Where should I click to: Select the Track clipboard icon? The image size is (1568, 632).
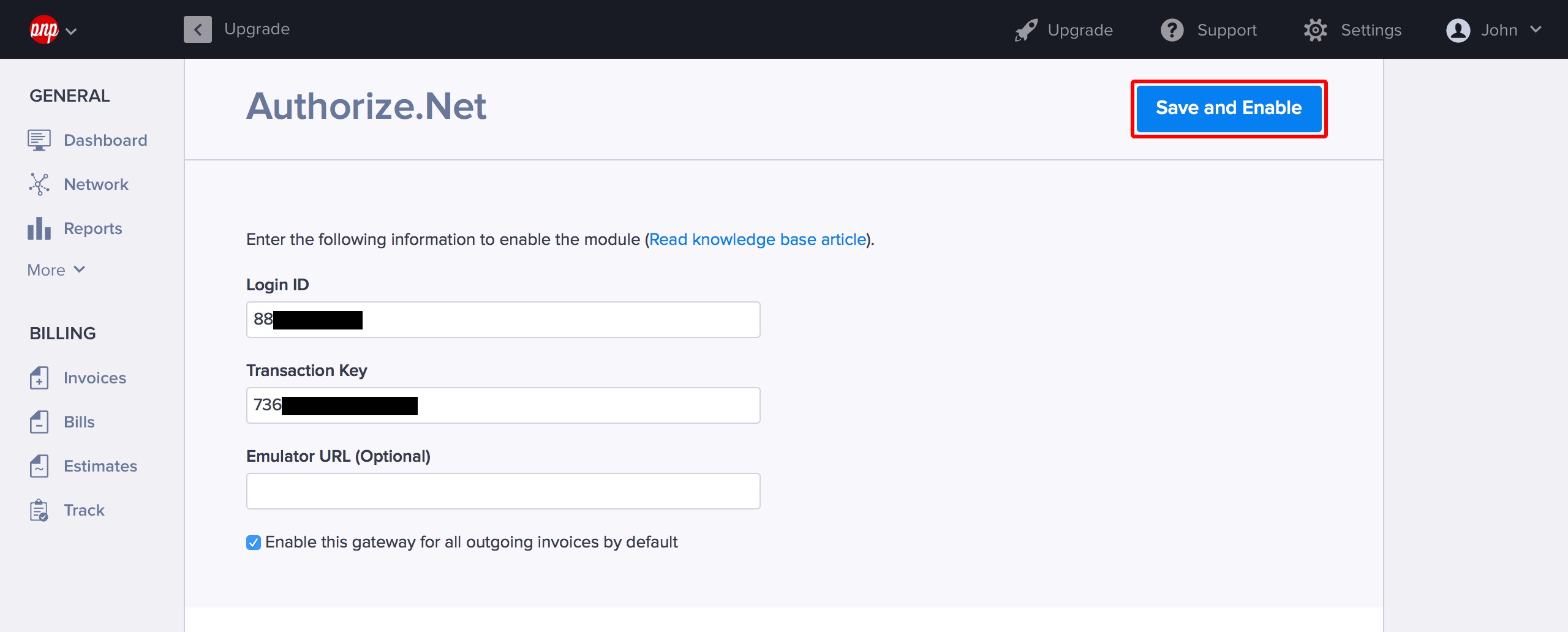tap(39, 510)
